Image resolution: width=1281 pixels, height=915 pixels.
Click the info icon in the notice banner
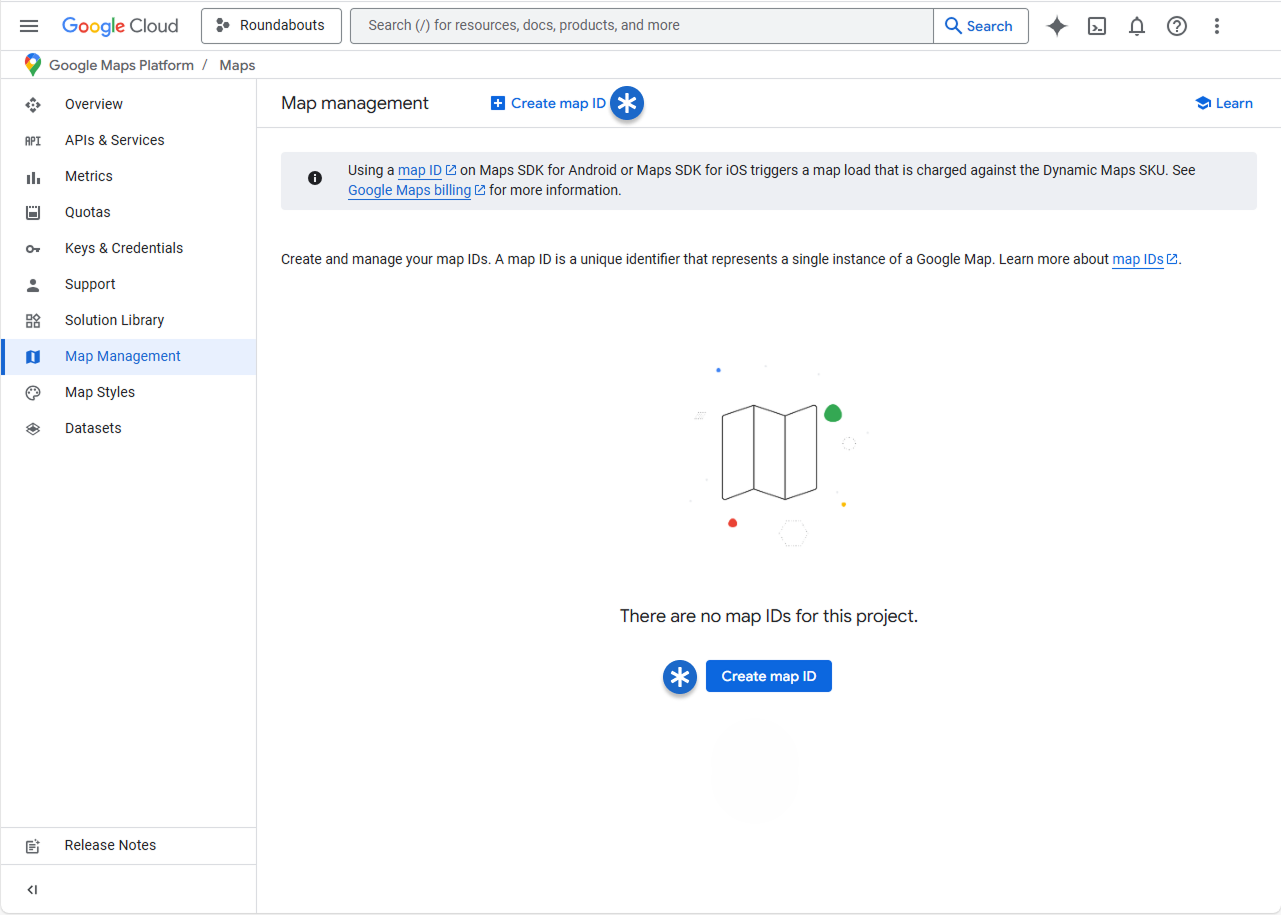(315, 178)
